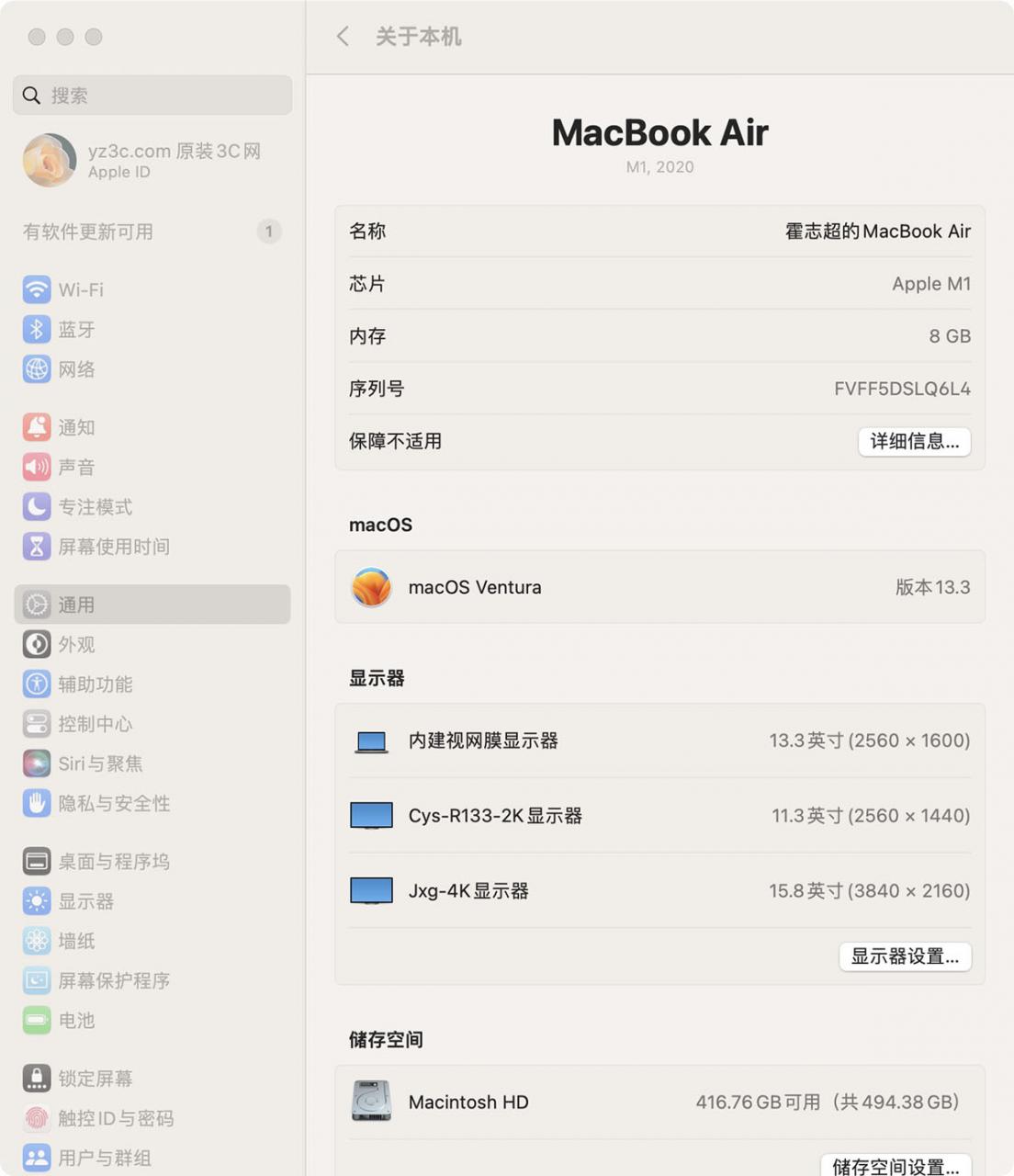Click the Siri与聚焦 icon
The width and height of the screenshot is (1014, 1176).
37,763
